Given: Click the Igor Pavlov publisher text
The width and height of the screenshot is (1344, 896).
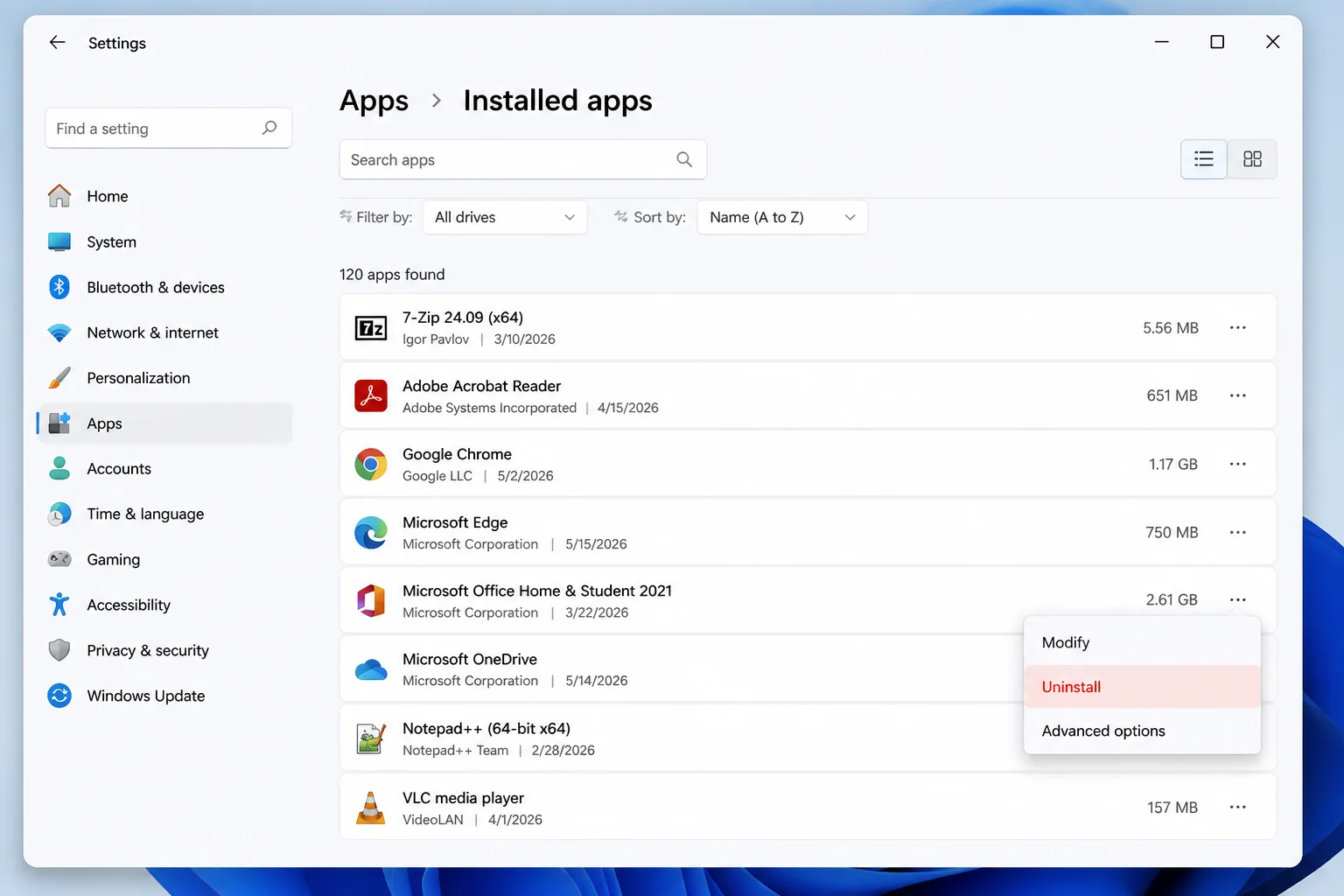Looking at the screenshot, I should [436, 339].
